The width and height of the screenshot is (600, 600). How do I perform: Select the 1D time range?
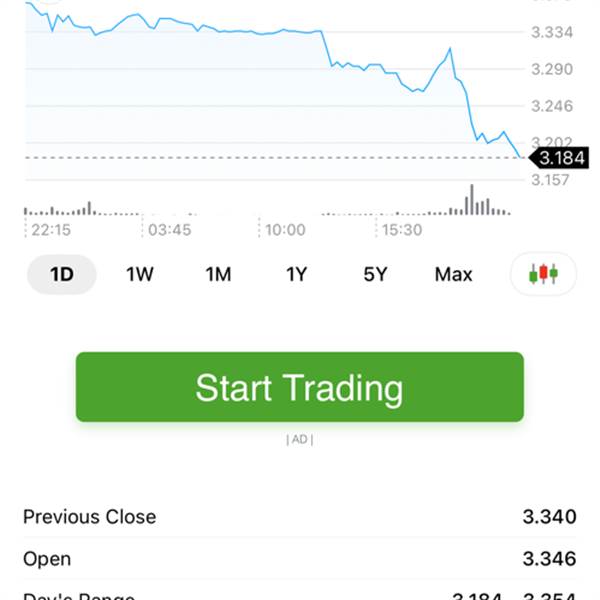pyautogui.click(x=62, y=274)
